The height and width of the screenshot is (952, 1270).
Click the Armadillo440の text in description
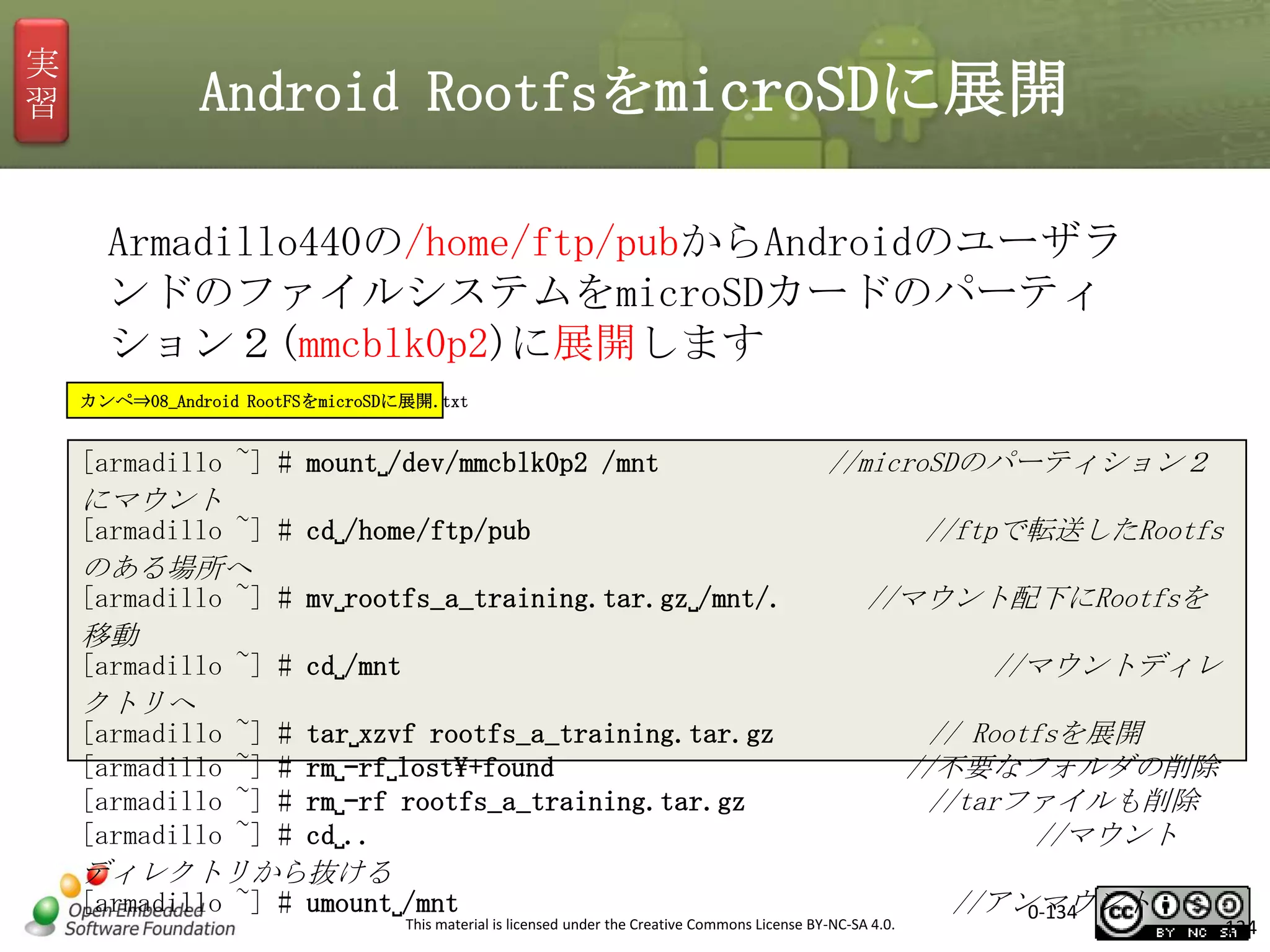click(x=255, y=242)
